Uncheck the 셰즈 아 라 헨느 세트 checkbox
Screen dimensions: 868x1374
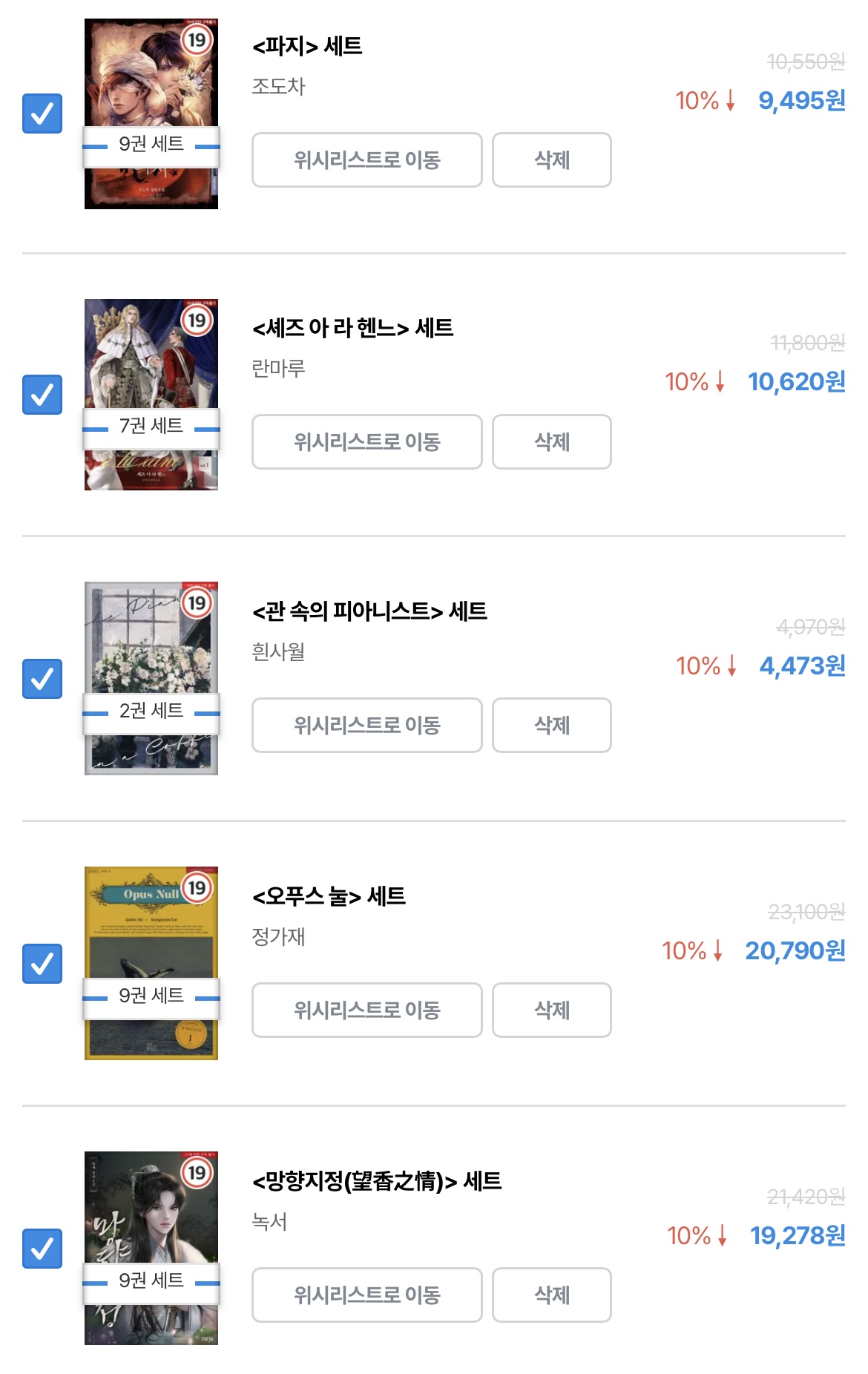42,395
